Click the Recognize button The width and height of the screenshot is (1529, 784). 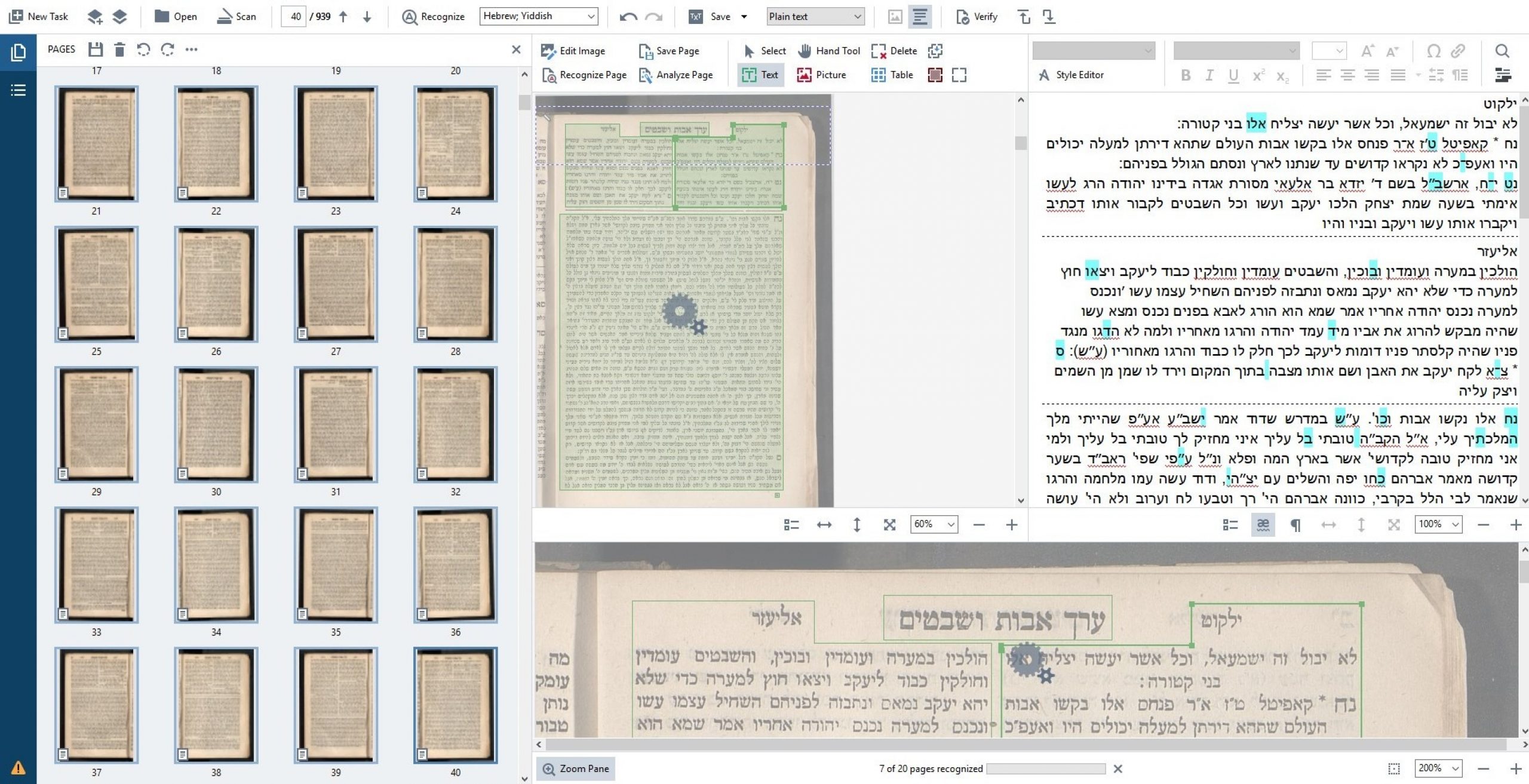coord(434,16)
